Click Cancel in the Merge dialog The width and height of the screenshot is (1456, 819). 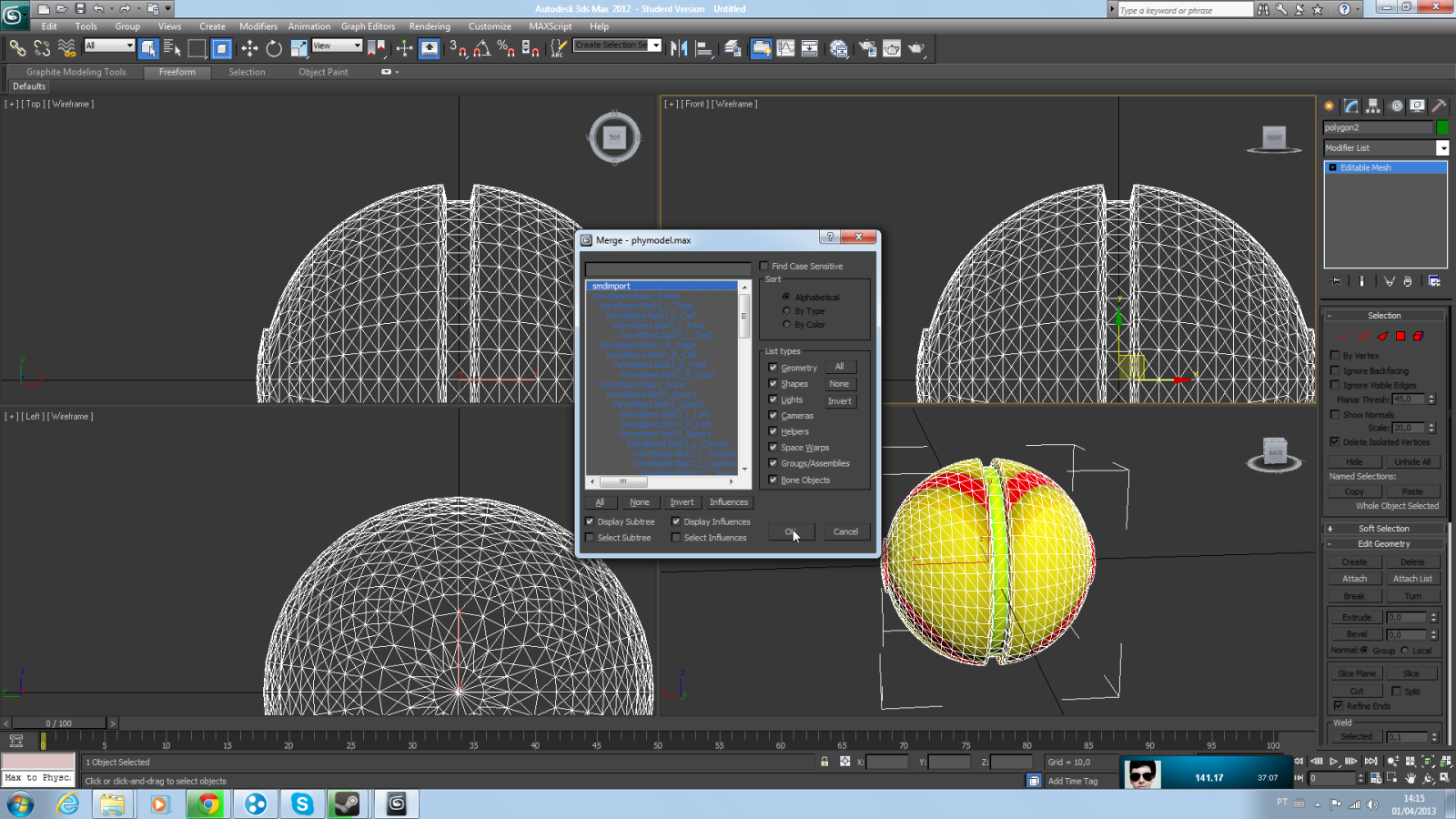845,531
